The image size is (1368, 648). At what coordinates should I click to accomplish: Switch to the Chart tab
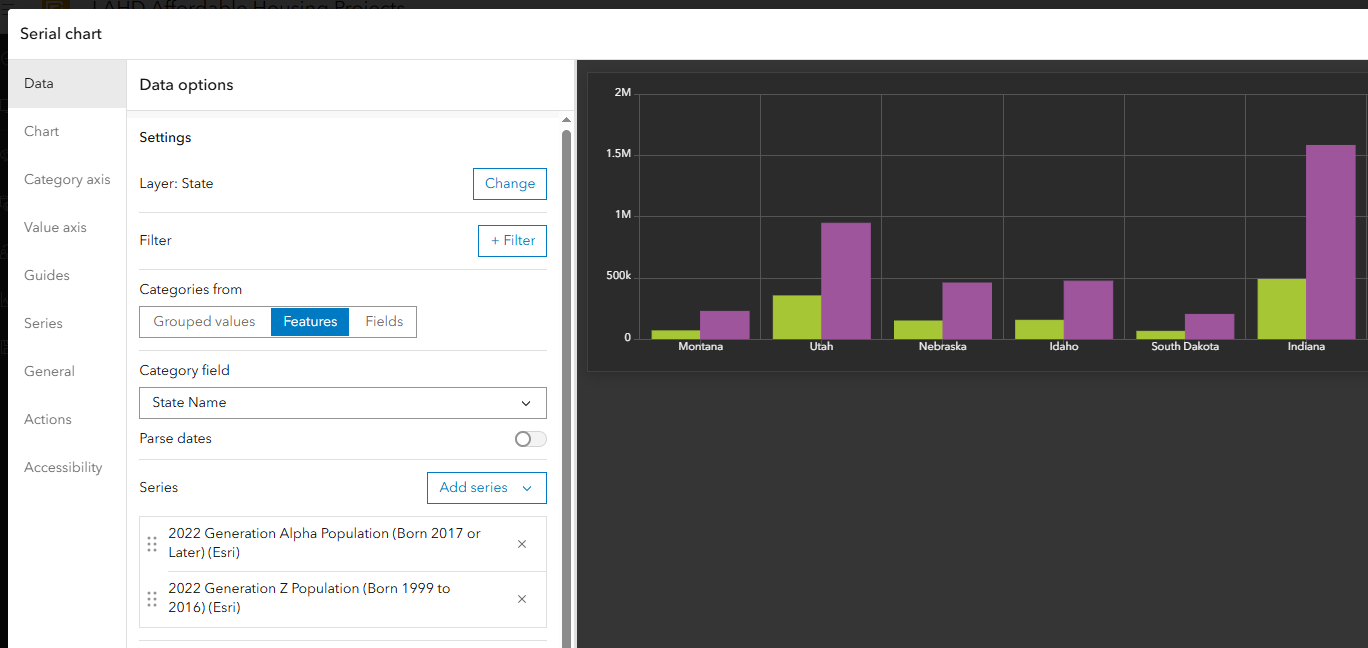tap(41, 131)
